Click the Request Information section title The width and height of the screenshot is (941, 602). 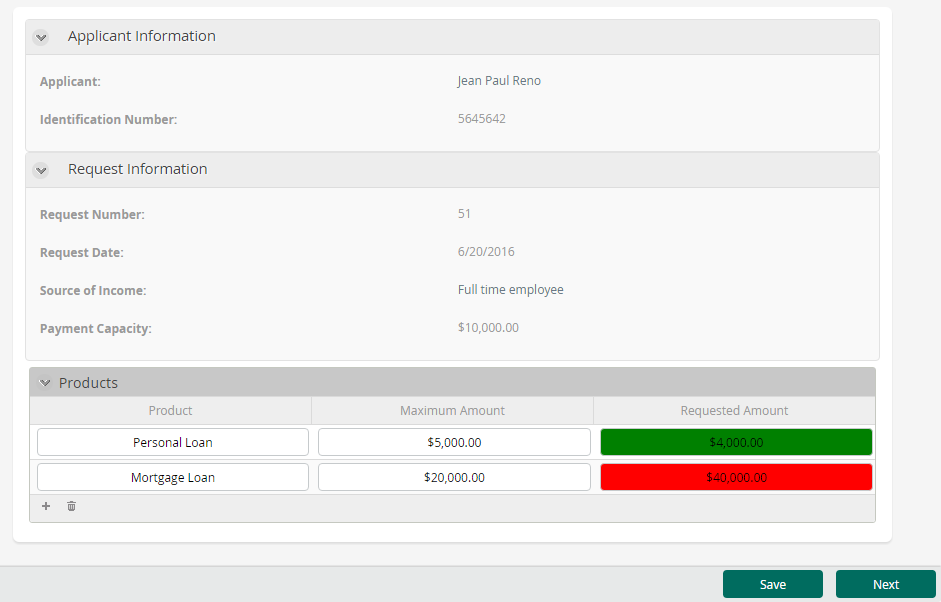coord(137,169)
